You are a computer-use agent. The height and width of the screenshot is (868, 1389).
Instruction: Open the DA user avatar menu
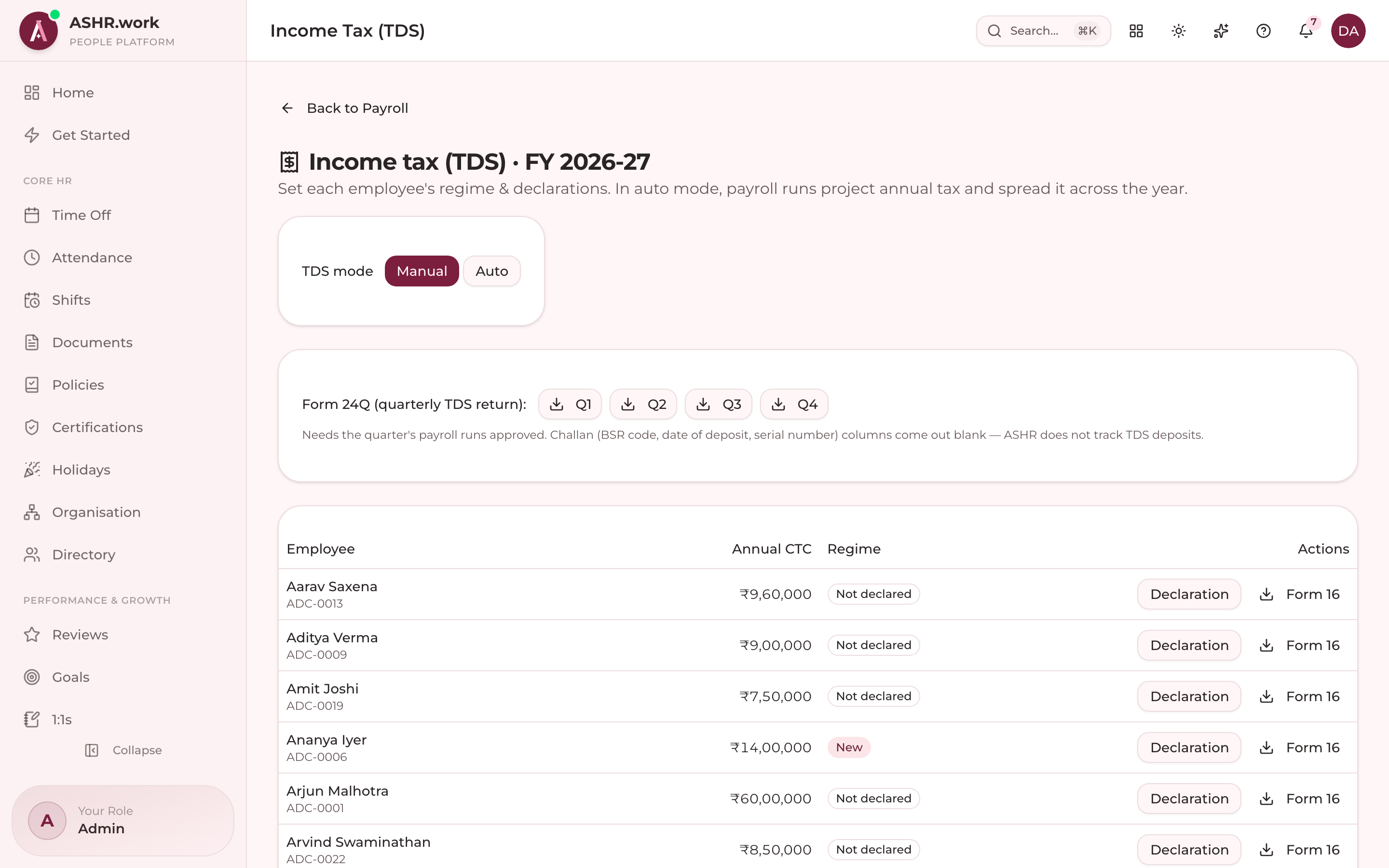1348,31
